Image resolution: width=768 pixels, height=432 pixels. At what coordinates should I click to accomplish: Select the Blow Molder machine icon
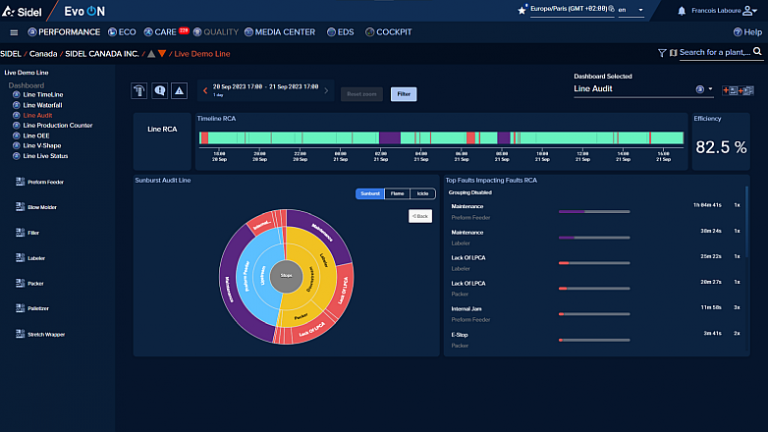point(20,207)
